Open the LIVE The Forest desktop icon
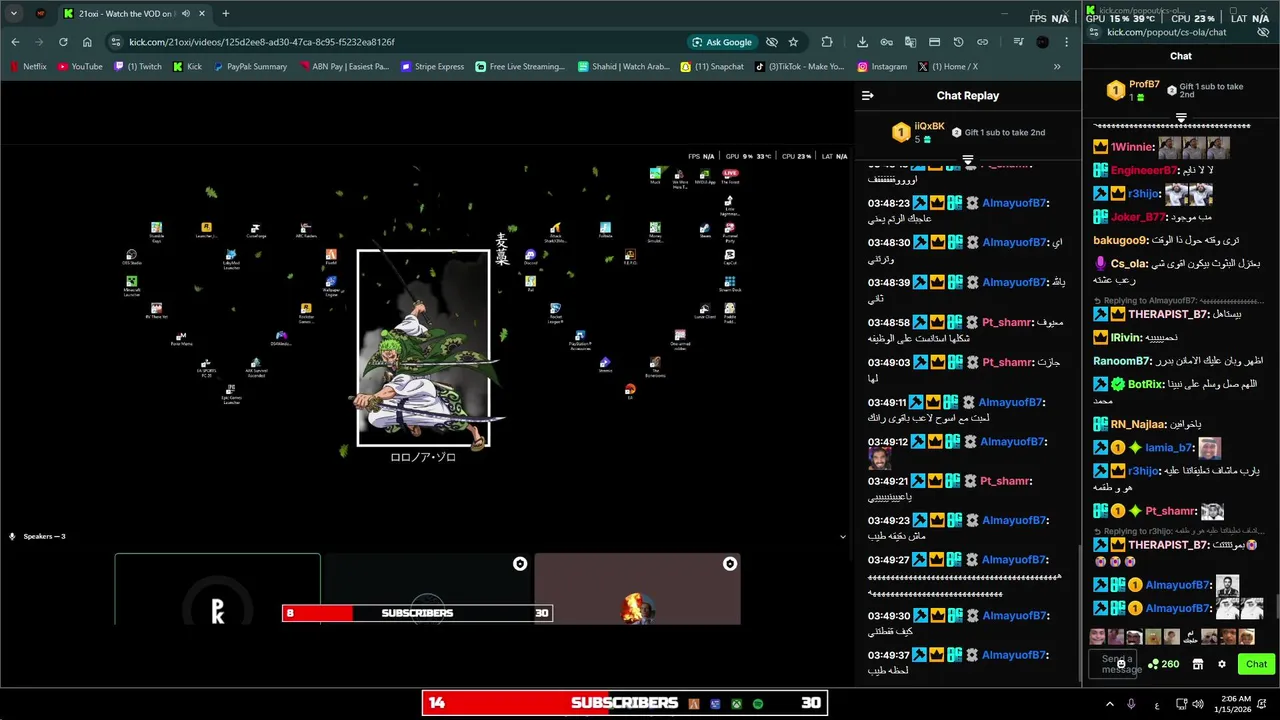This screenshot has height=720, width=1280. (x=730, y=176)
